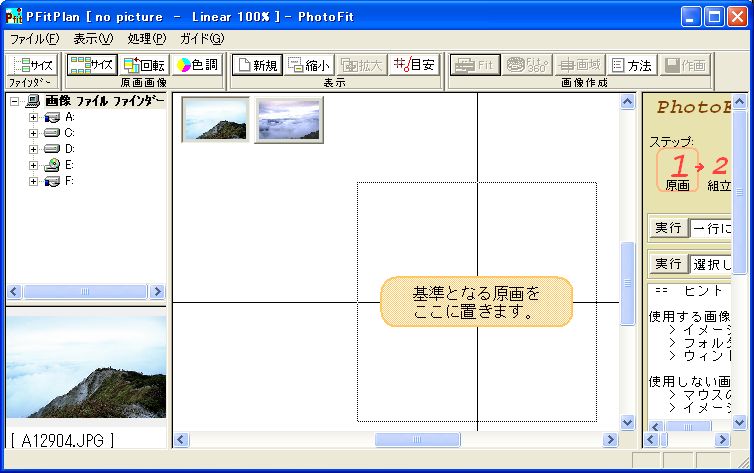This screenshot has width=754, height=473.
Task: Open the 処理(P) menu
Action: [146, 39]
